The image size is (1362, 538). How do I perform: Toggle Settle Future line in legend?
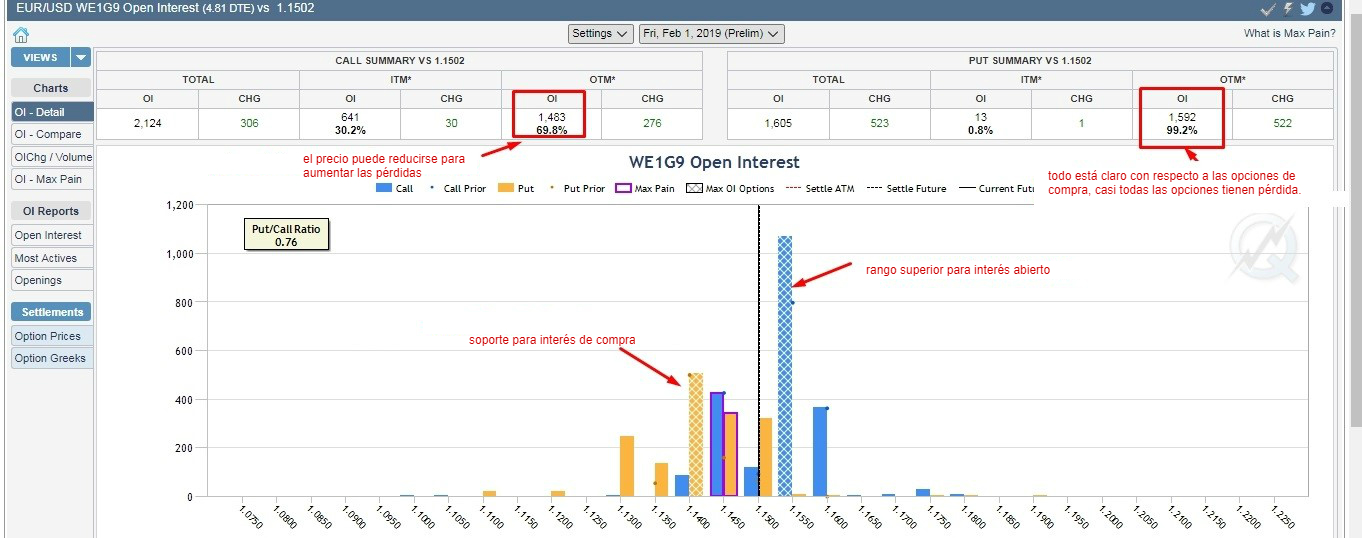(x=909, y=188)
